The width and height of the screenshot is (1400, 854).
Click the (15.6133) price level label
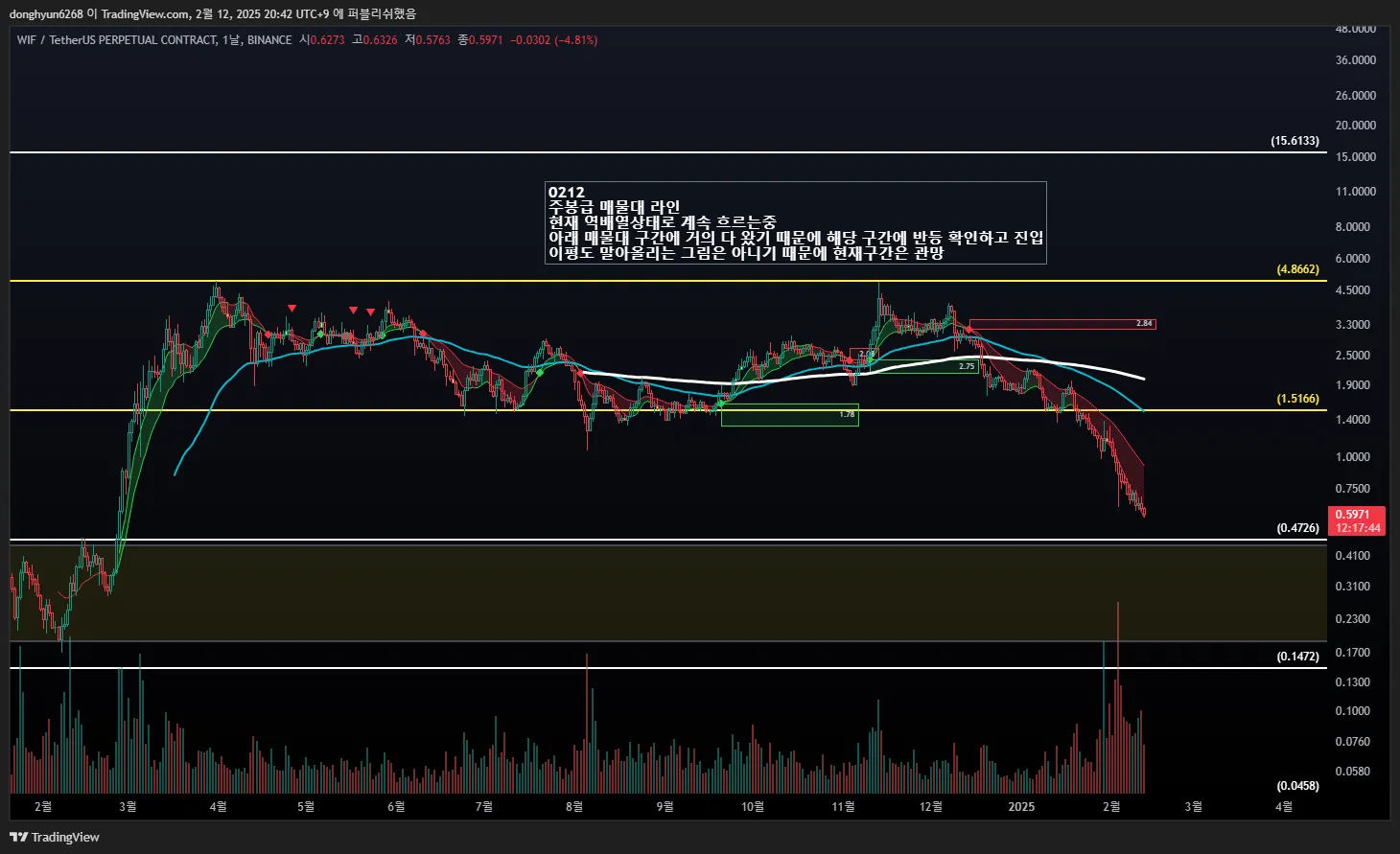(1295, 141)
